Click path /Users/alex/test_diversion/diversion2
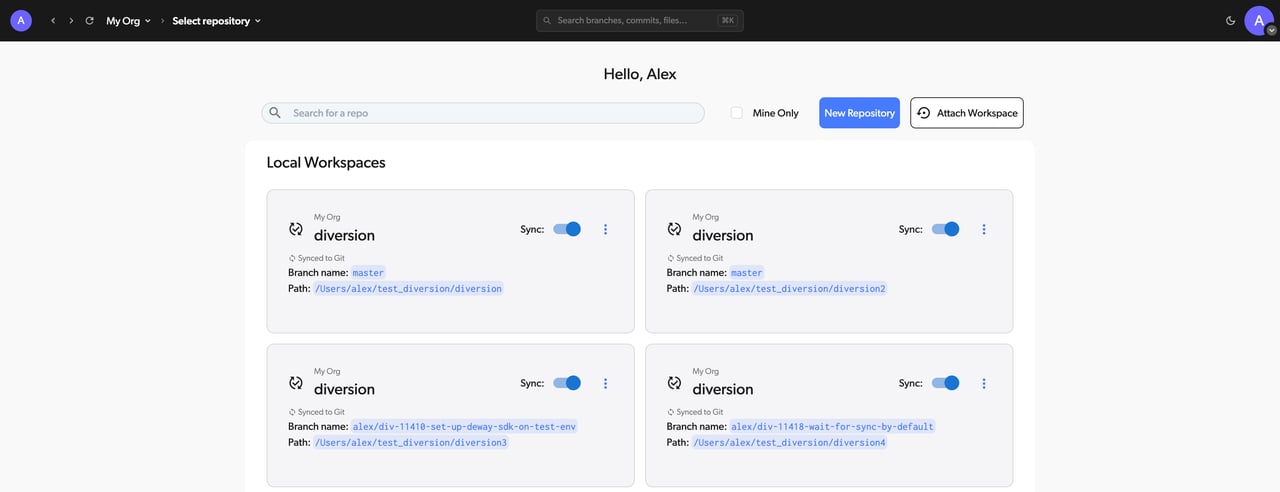 (x=790, y=289)
